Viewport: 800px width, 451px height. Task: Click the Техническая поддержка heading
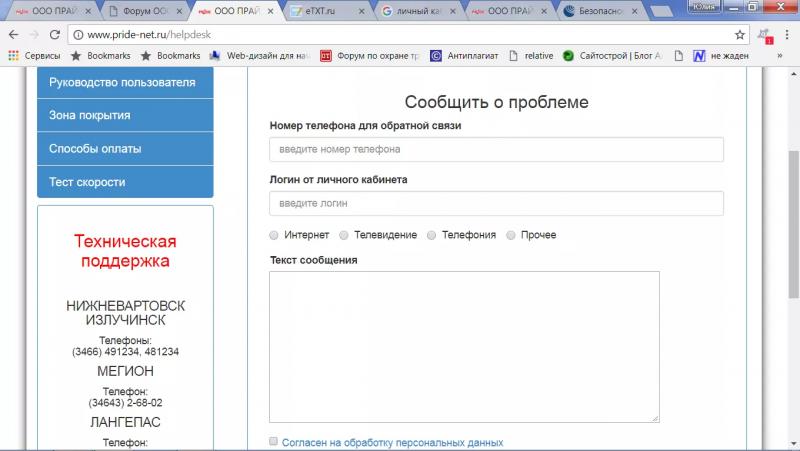[126, 251]
